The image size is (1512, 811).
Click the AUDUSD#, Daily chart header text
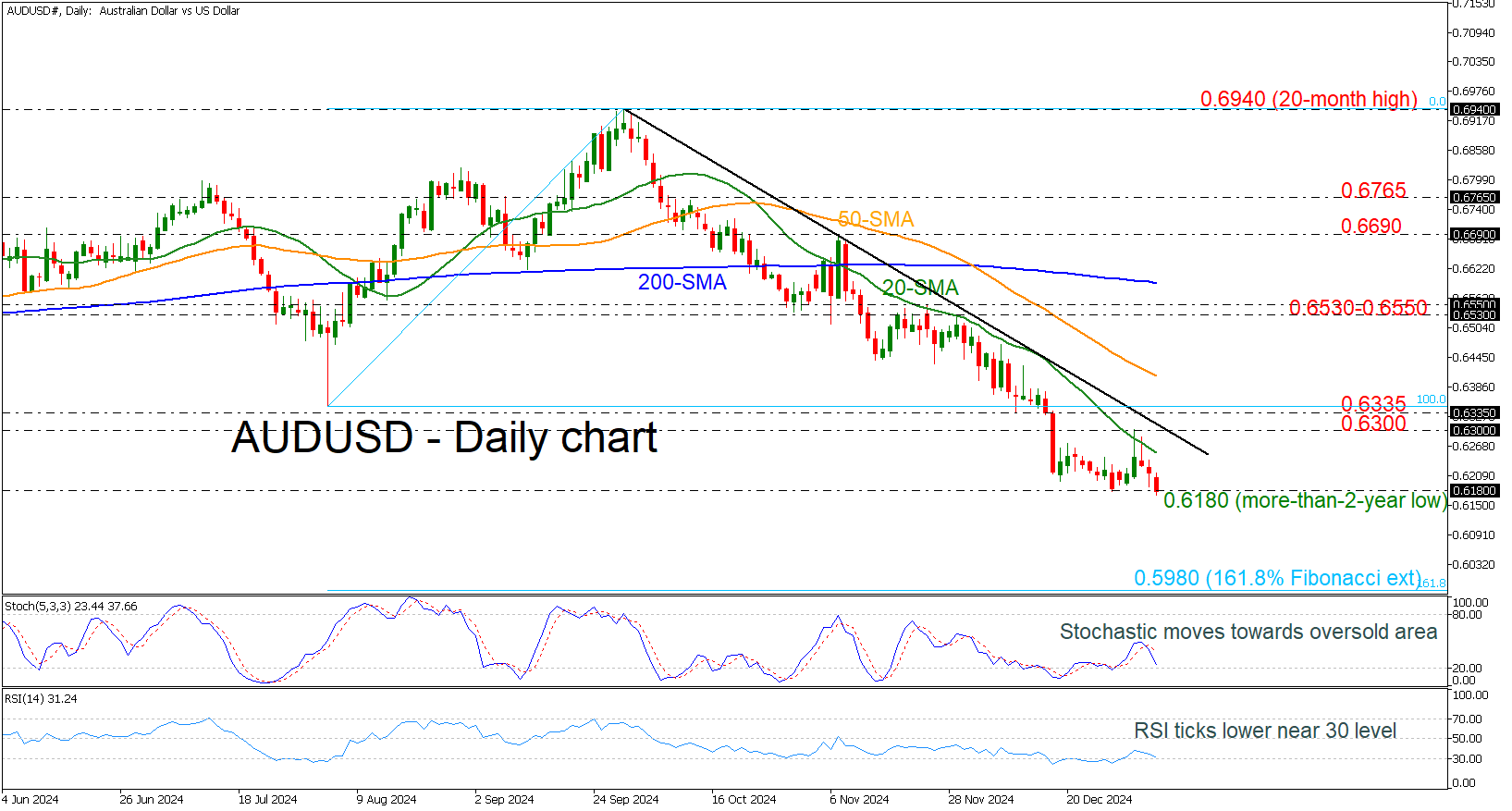(123, 11)
